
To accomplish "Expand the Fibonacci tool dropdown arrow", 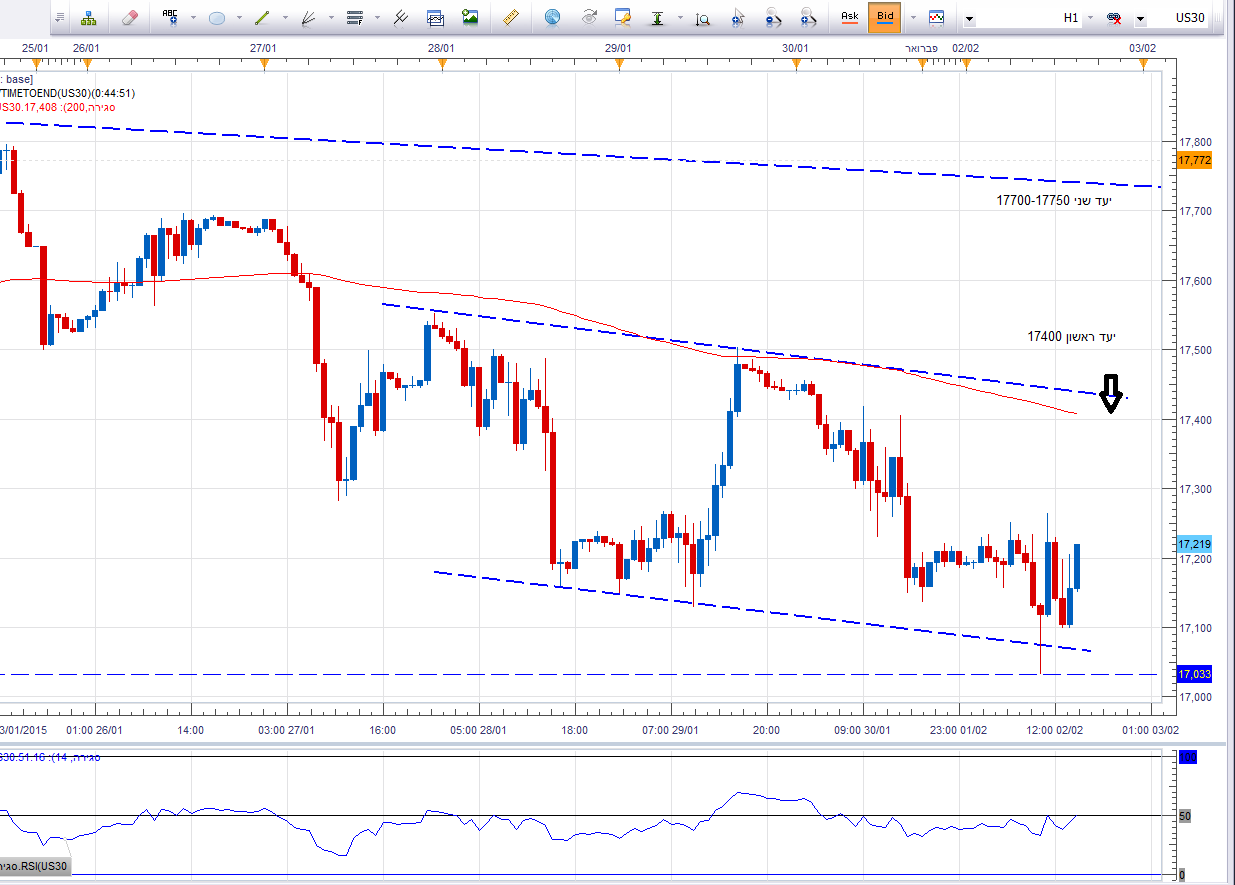I will (376, 18).
